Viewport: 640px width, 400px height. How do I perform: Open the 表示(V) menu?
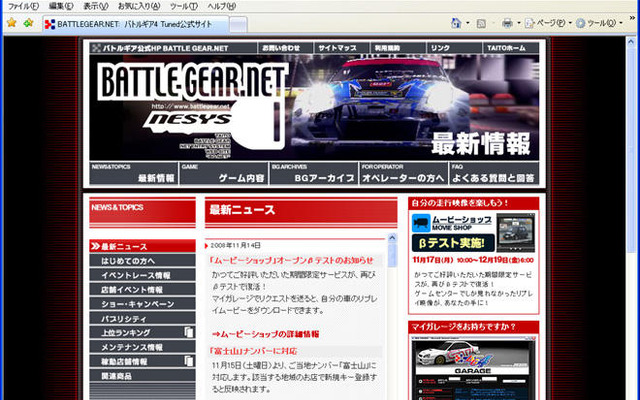coord(96,6)
